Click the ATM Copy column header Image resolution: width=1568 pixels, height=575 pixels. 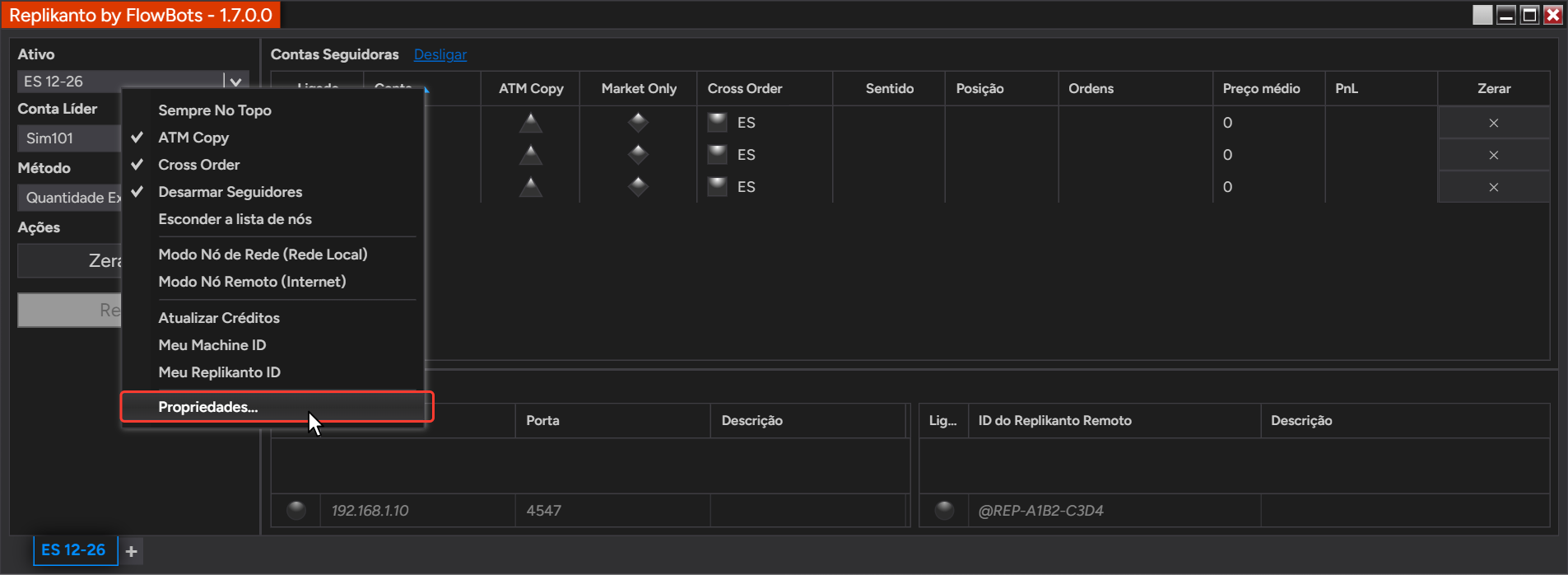531,88
